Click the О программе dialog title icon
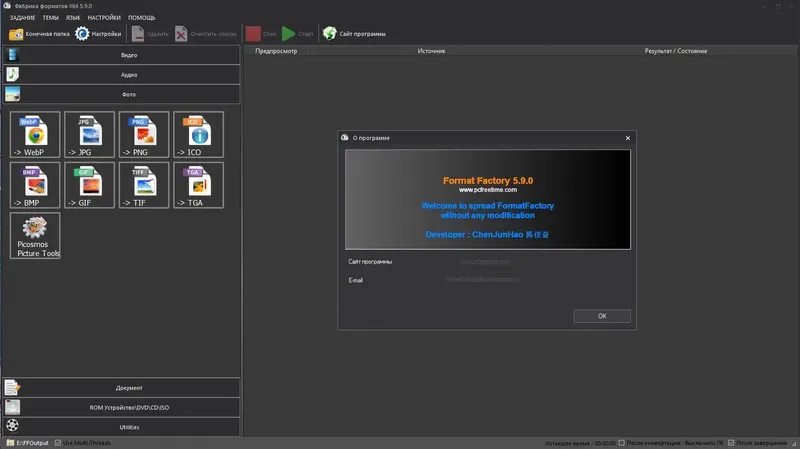 (x=345, y=138)
